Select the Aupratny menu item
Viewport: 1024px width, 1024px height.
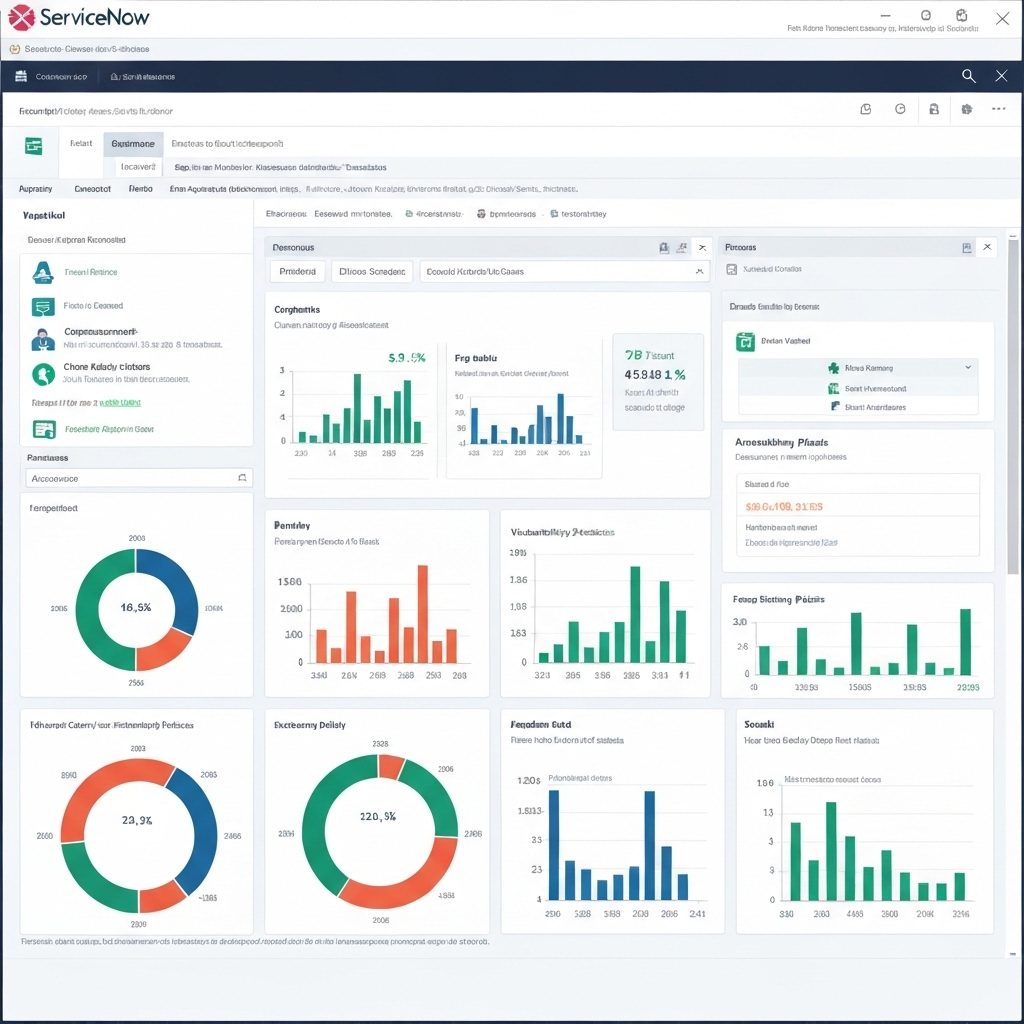pyautogui.click(x=36, y=188)
